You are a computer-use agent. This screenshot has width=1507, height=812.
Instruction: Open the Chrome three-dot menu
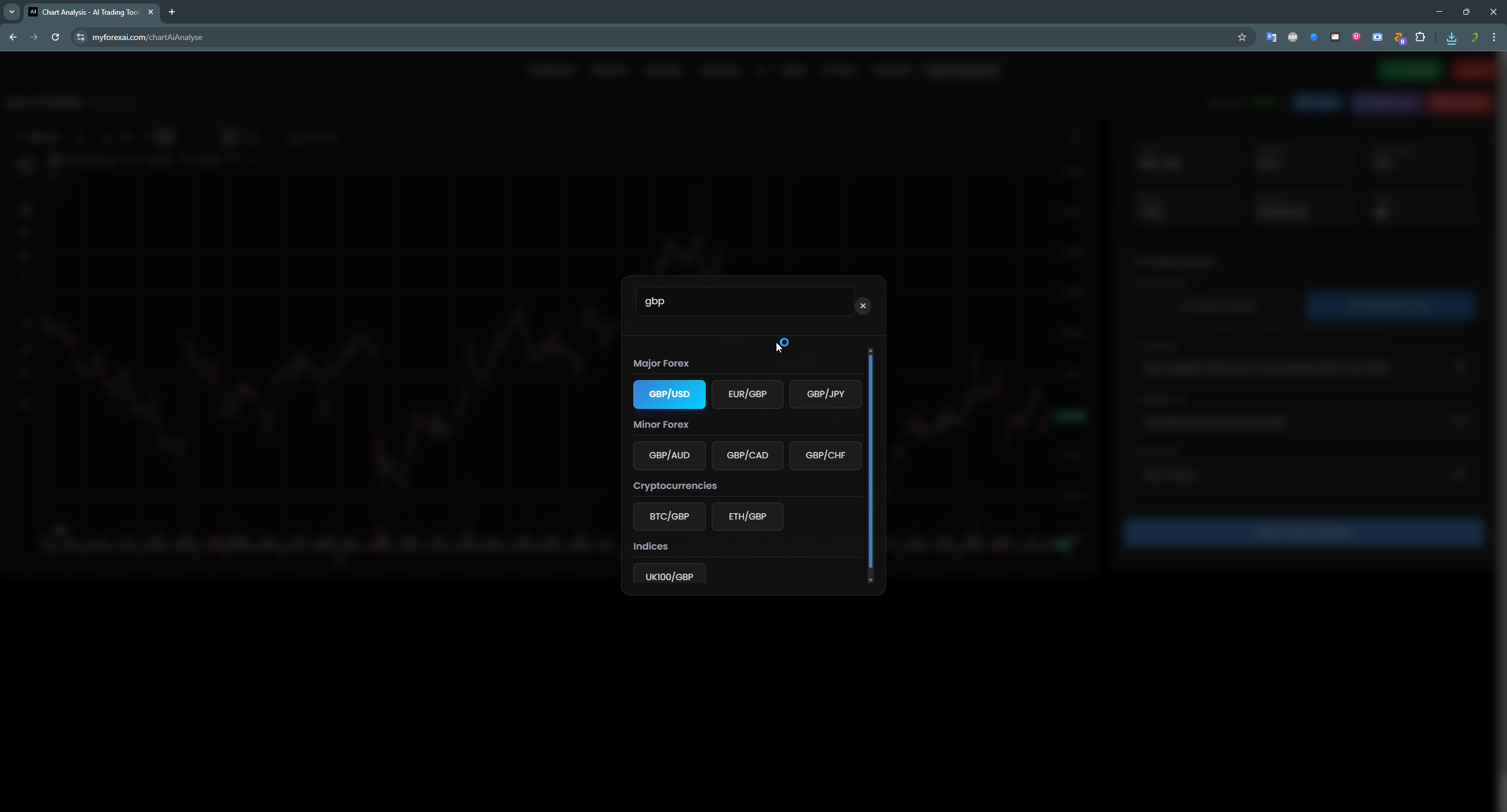(1494, 37)
